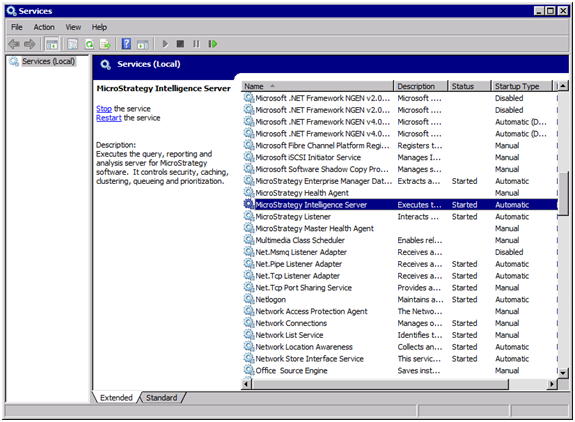Click the gear icon beside Network List Service
The height and width of the screenshot is (422, 575).
[249, 334]
